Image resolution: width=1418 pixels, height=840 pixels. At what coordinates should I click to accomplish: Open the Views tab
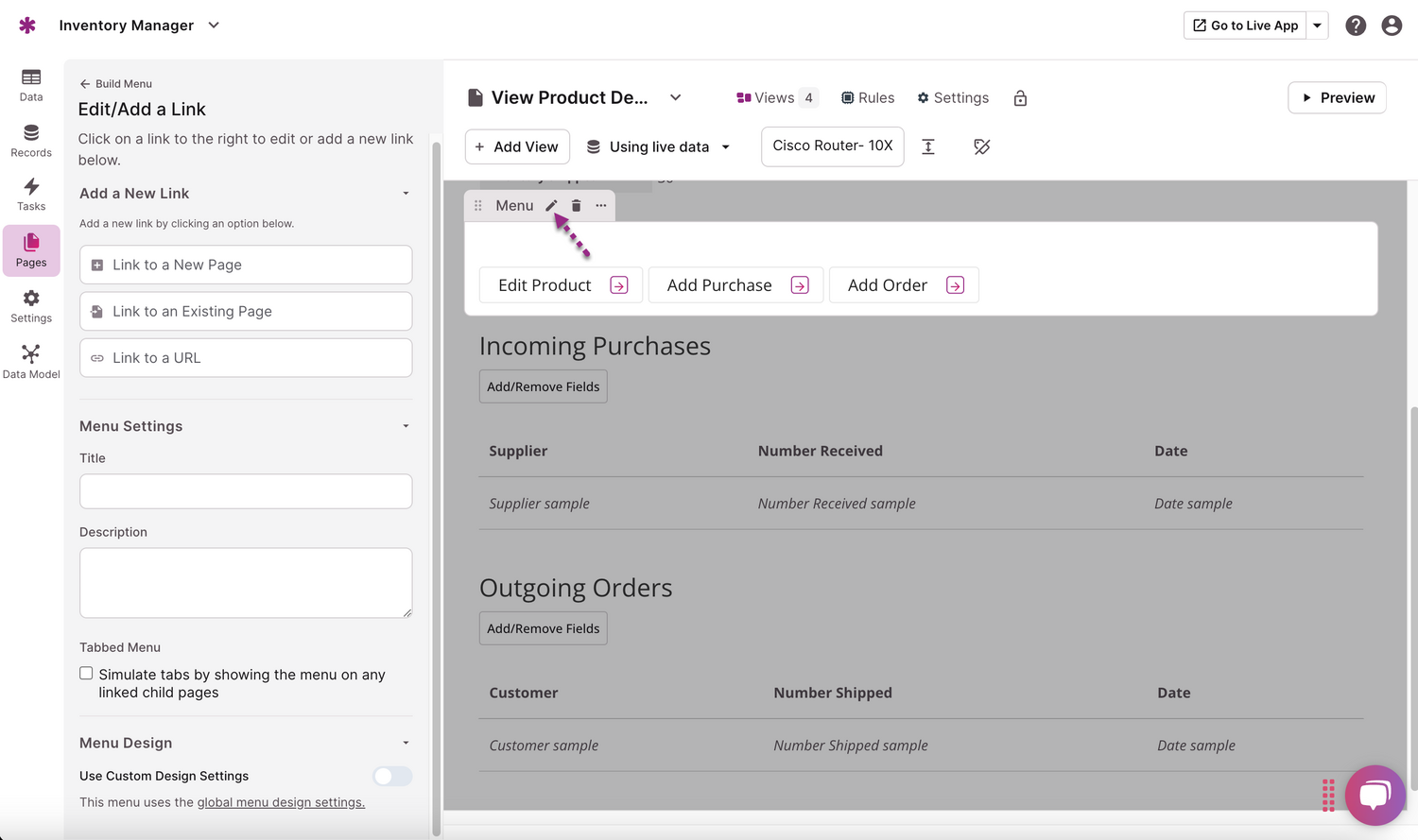(775, 98)
